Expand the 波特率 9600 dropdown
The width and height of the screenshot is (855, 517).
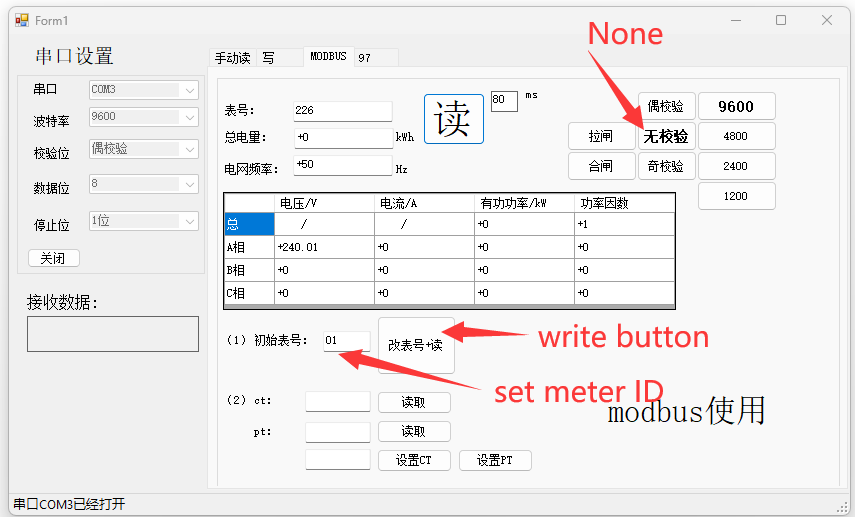(x=144, y=117)
